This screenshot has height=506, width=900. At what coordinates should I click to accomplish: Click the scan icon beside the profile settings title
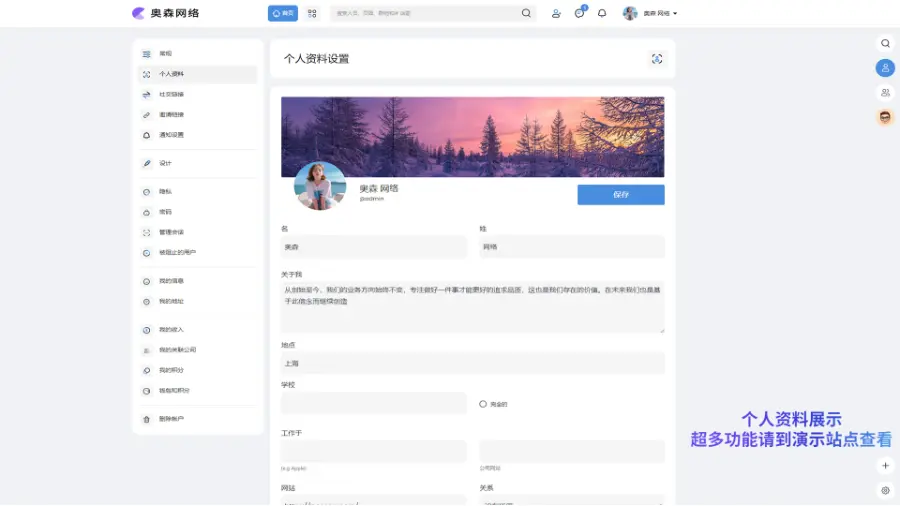657,59
